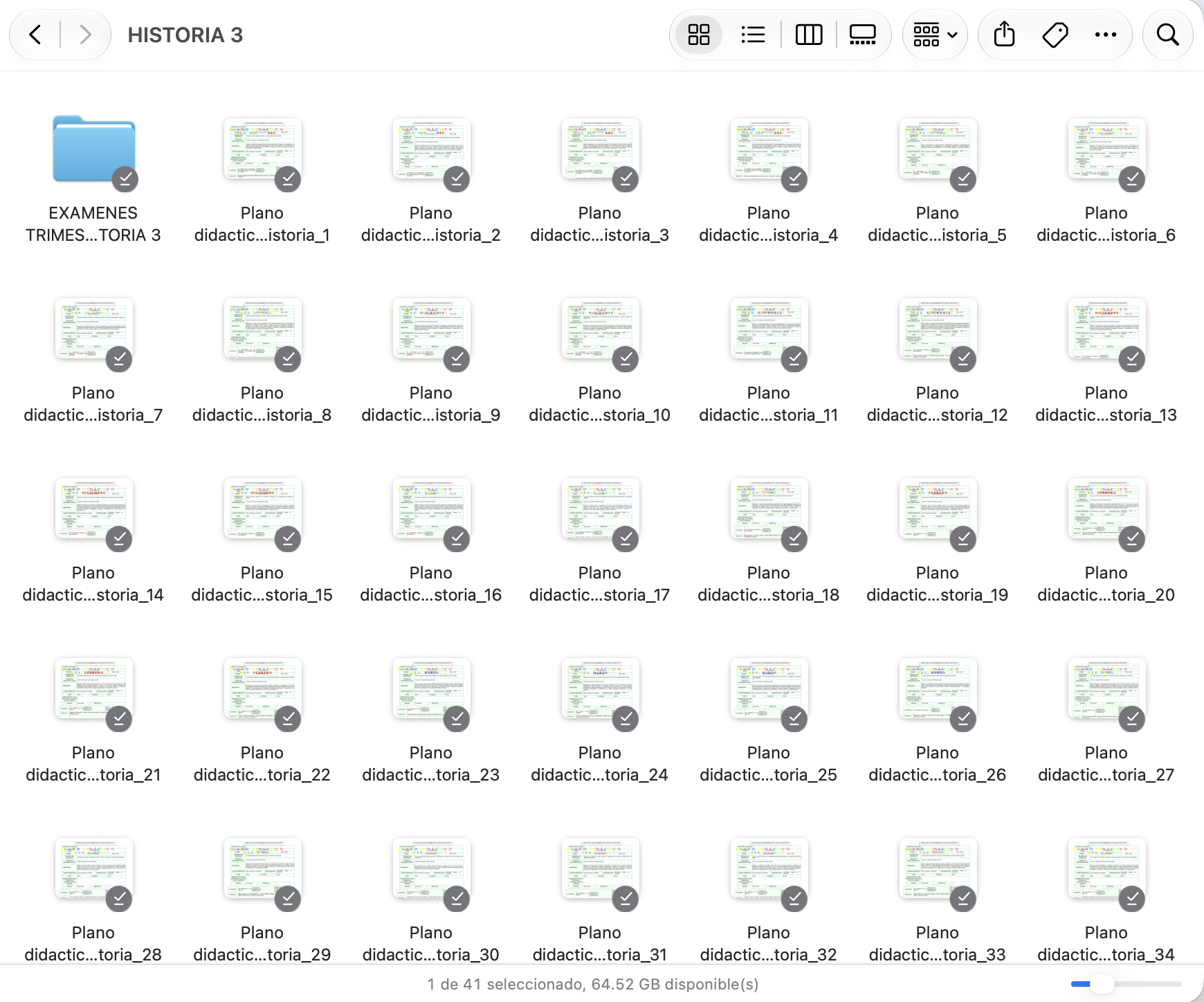Viewport: 1204px width, 1002px height.
Task: Click the Share icon in toolbar
Action: (x=1004, y=35)
